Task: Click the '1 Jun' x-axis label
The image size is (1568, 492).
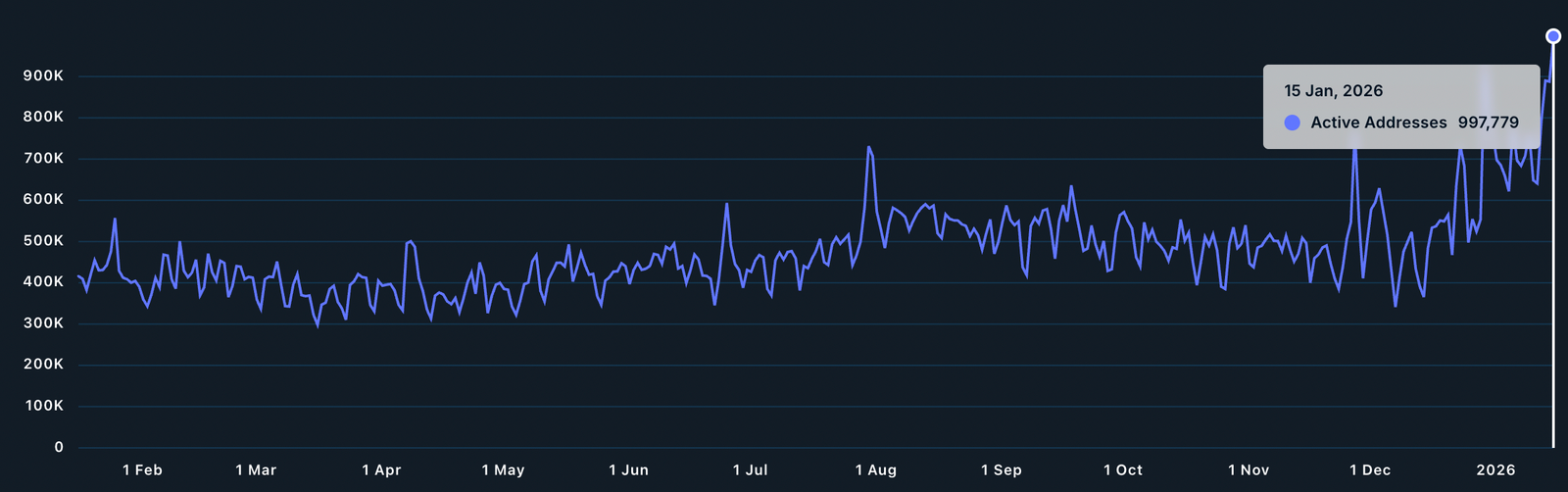Action: 628,470
